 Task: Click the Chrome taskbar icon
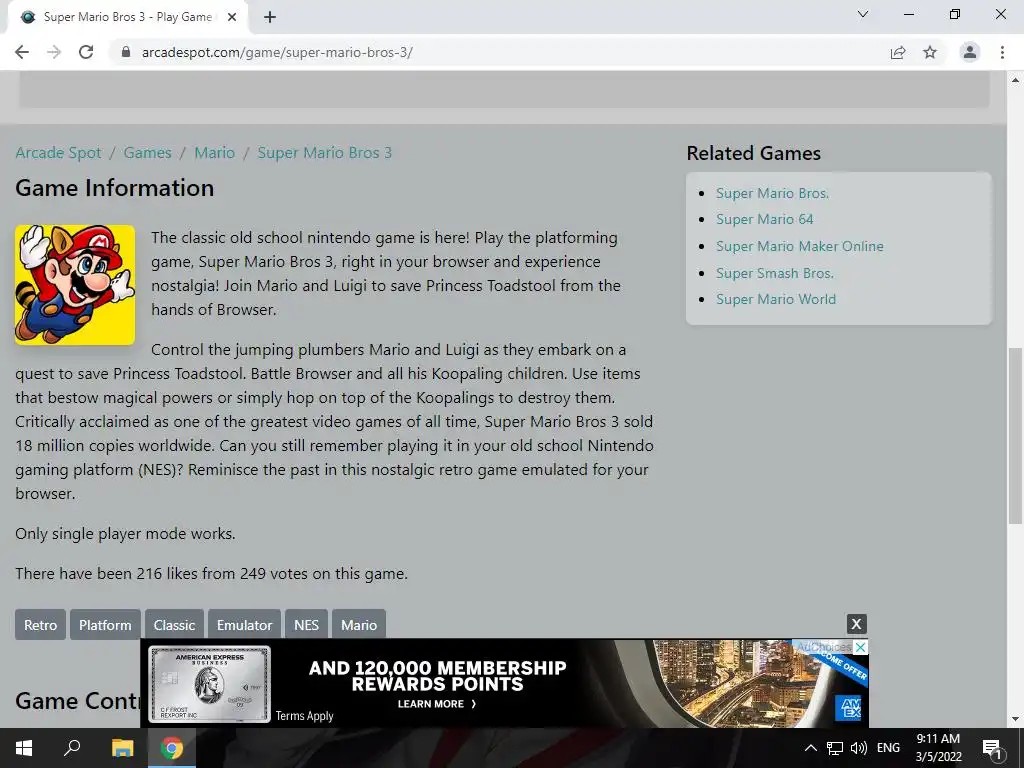pos(172,748)
